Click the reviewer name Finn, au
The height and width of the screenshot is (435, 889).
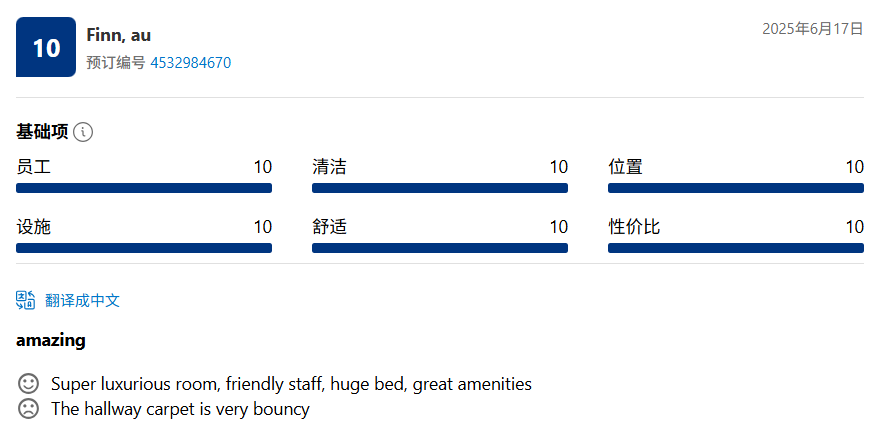click(x=118, y=35)
